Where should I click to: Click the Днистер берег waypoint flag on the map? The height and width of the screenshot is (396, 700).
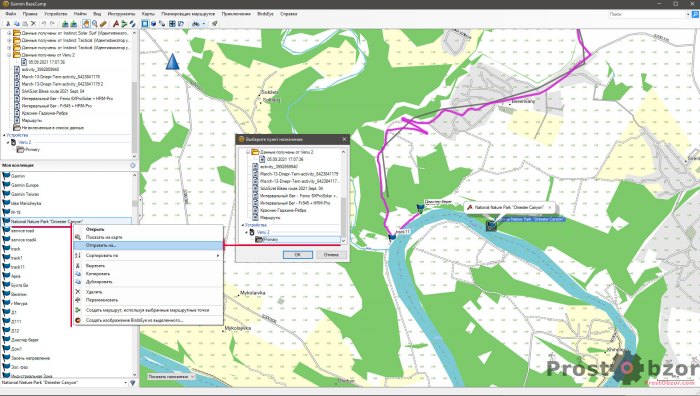pyautogui.click(x=420, y=208)
